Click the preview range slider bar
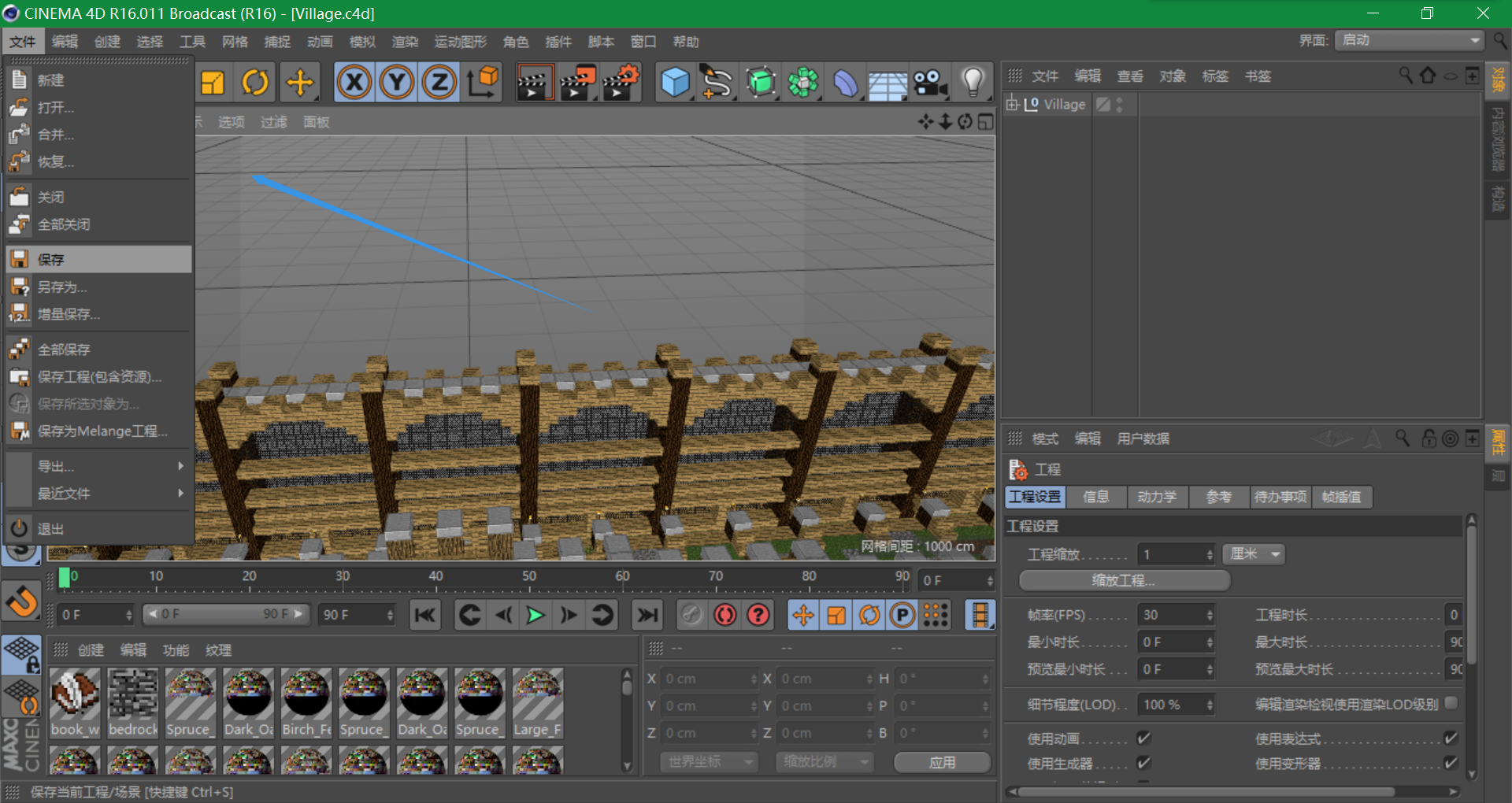The height and width of the screenshot is (803, 1512). (x=226, y=614)
